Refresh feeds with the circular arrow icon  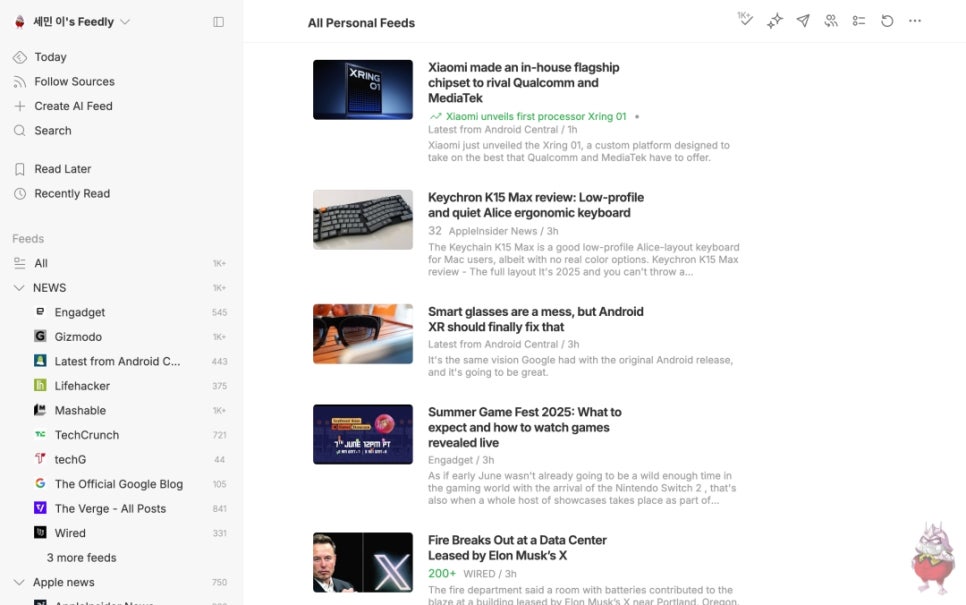pos(887,21)
